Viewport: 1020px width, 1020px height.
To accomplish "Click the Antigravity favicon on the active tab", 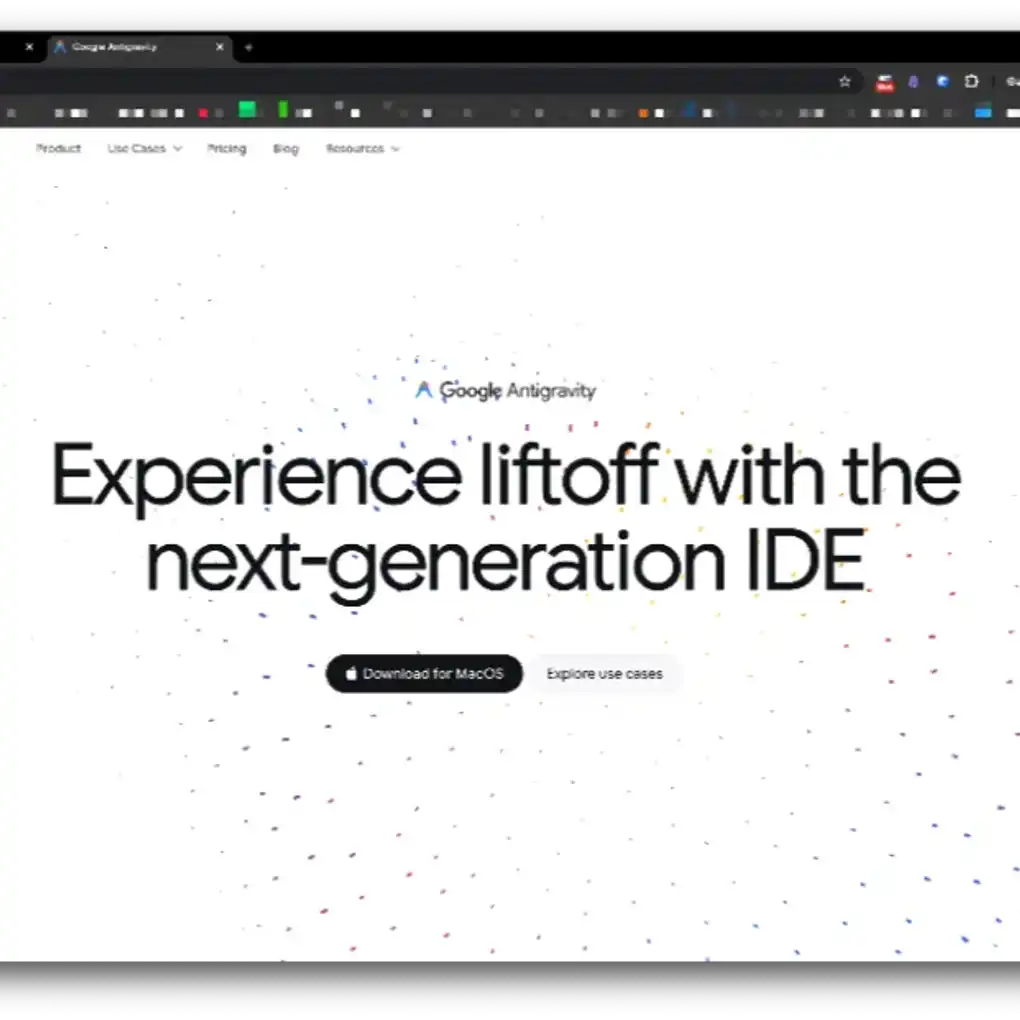I will pyautogui.click(x=60, y=47).
